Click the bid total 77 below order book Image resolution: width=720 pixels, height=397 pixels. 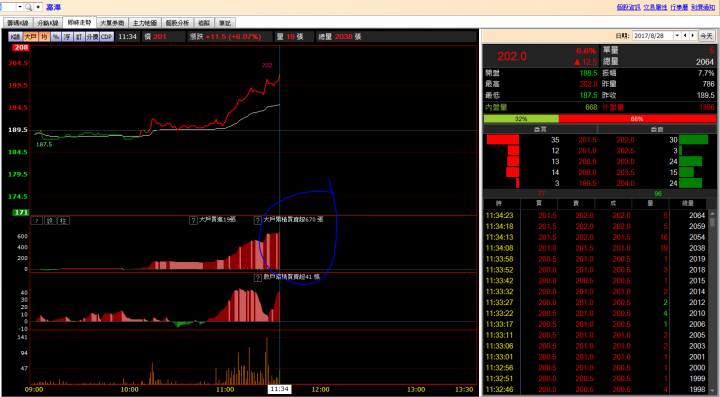[x=541, y=194]
